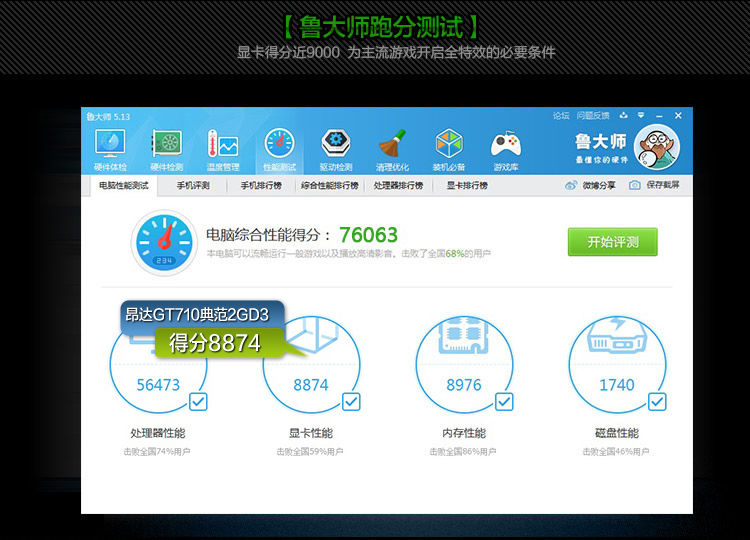This screenshot has height=540, width=750.
Task: Switch to the 综合性能排行榜 tab
Action: [x=329, y=186]
